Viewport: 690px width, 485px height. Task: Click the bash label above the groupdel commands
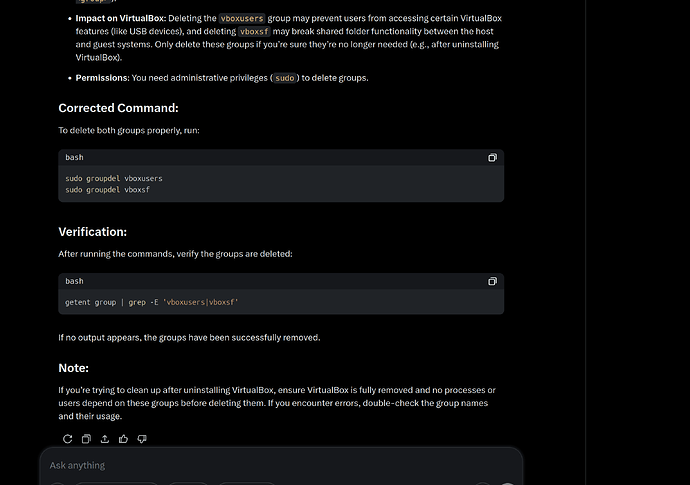[x=75, y=158]
